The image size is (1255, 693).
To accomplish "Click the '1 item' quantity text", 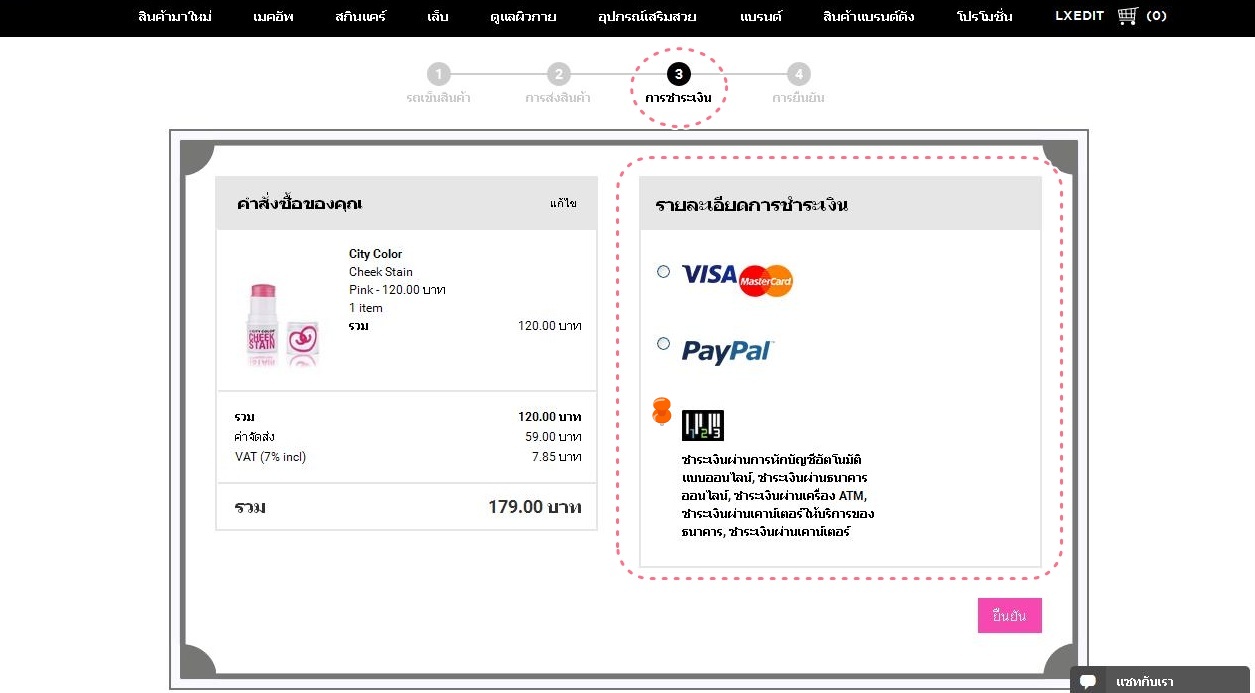I will pyautogui.click(x=366, y=308).
